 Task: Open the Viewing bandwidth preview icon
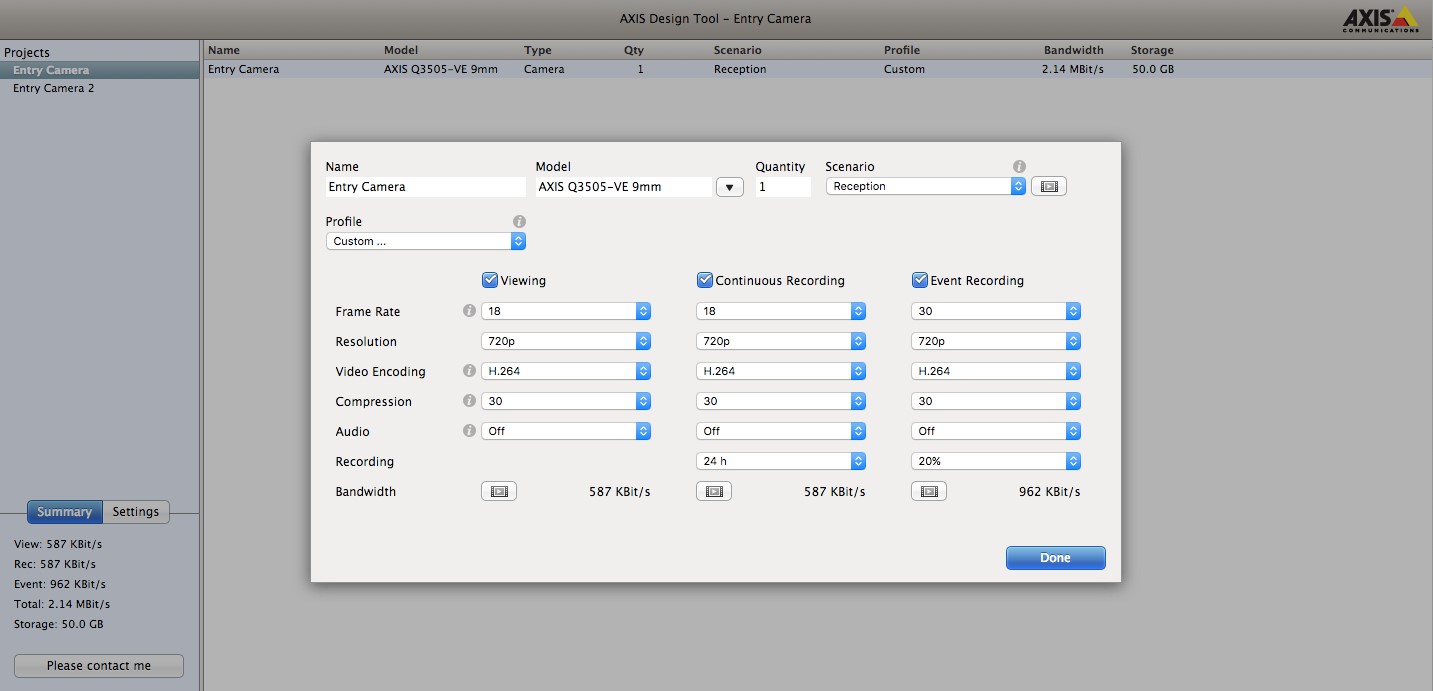[499, 491]
